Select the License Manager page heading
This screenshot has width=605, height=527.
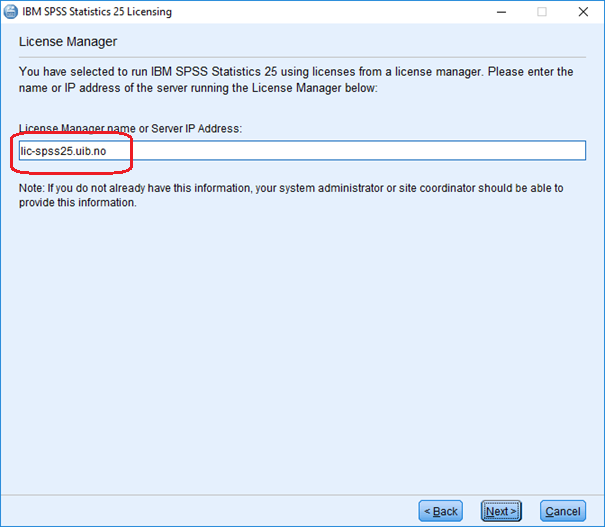point(68,42)
